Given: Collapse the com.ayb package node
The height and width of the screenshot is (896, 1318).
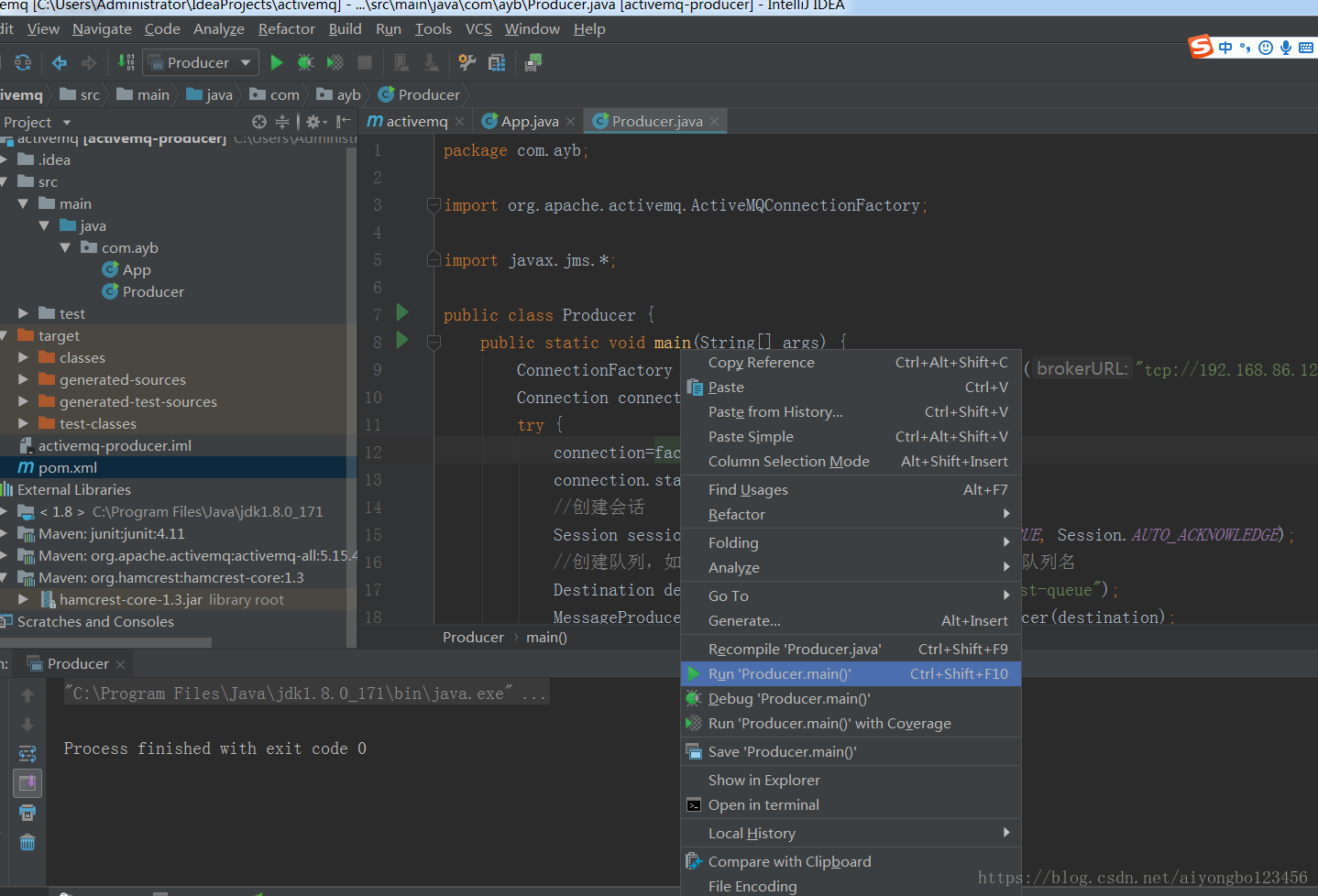Looking at the screenshot, I should click(65, 247).
